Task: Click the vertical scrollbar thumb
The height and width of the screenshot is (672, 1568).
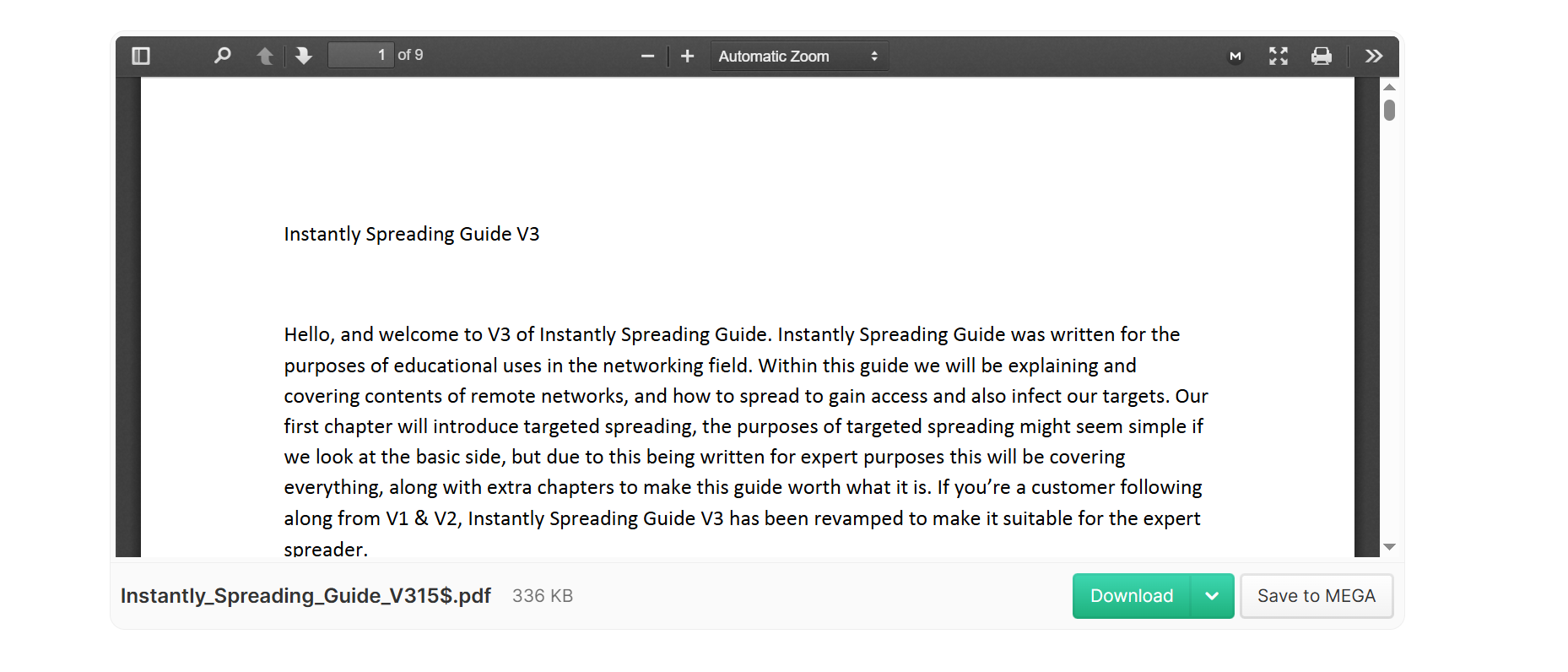Action: click(x=1389, y=110)
